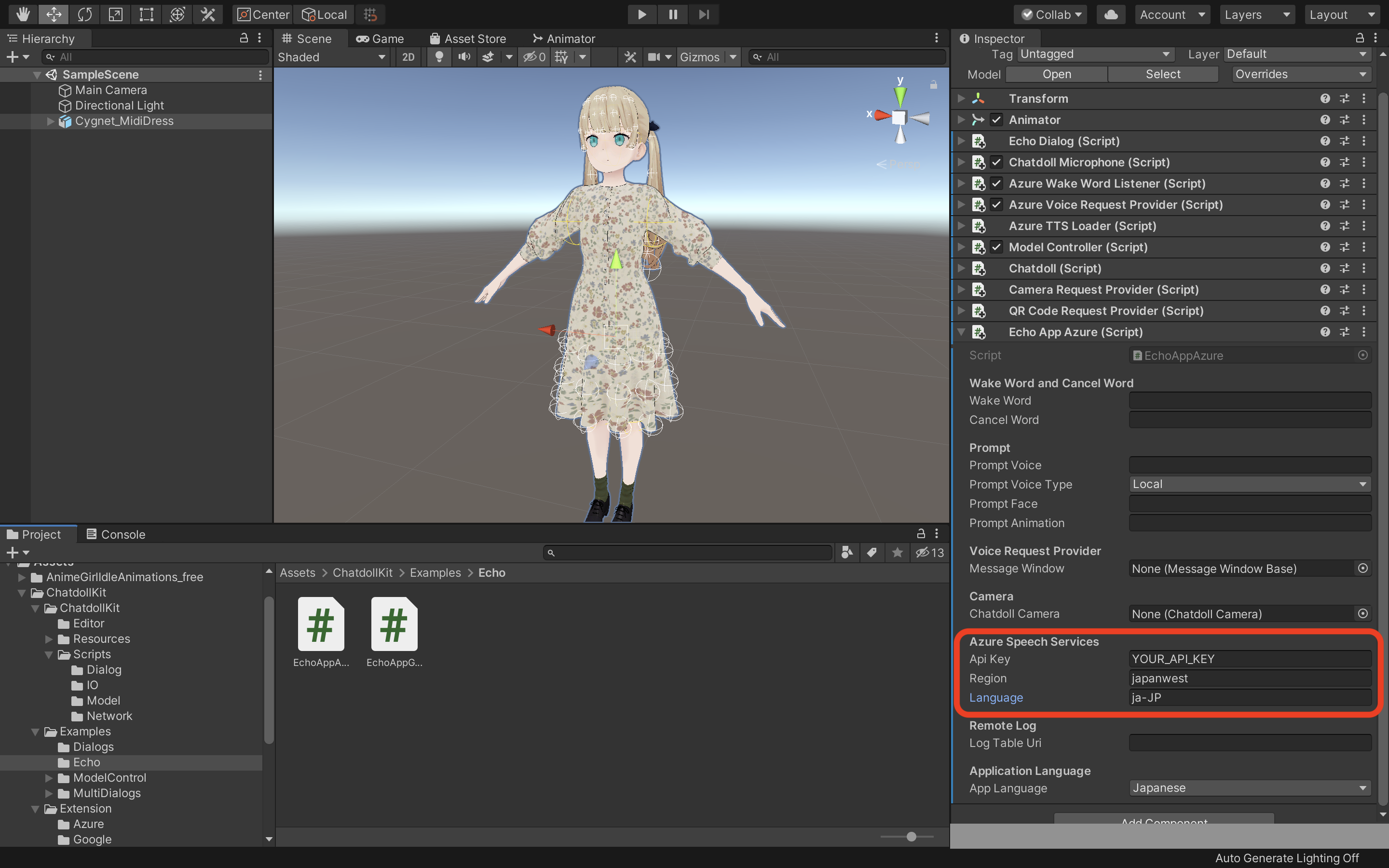Toggle 2D view mode
This screenshot has height=868, width=1389.
click(x=408, y=57)
